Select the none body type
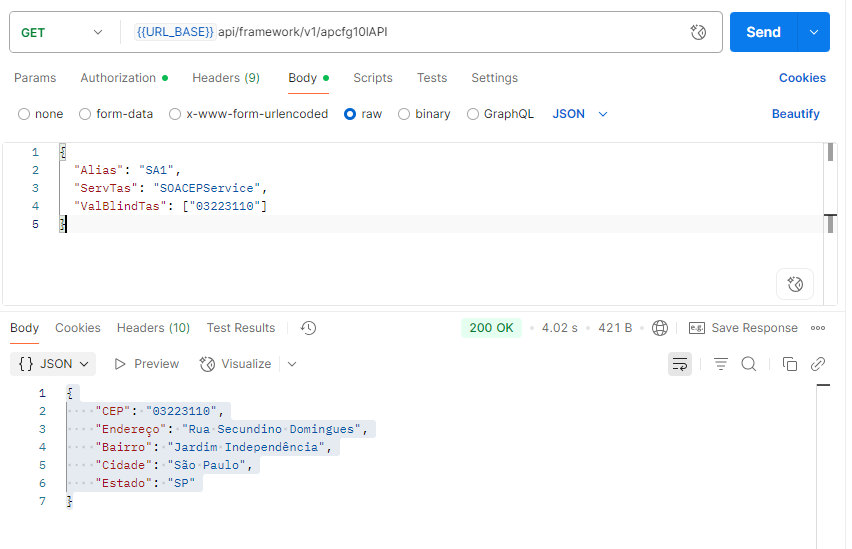 tap(25, 114)
